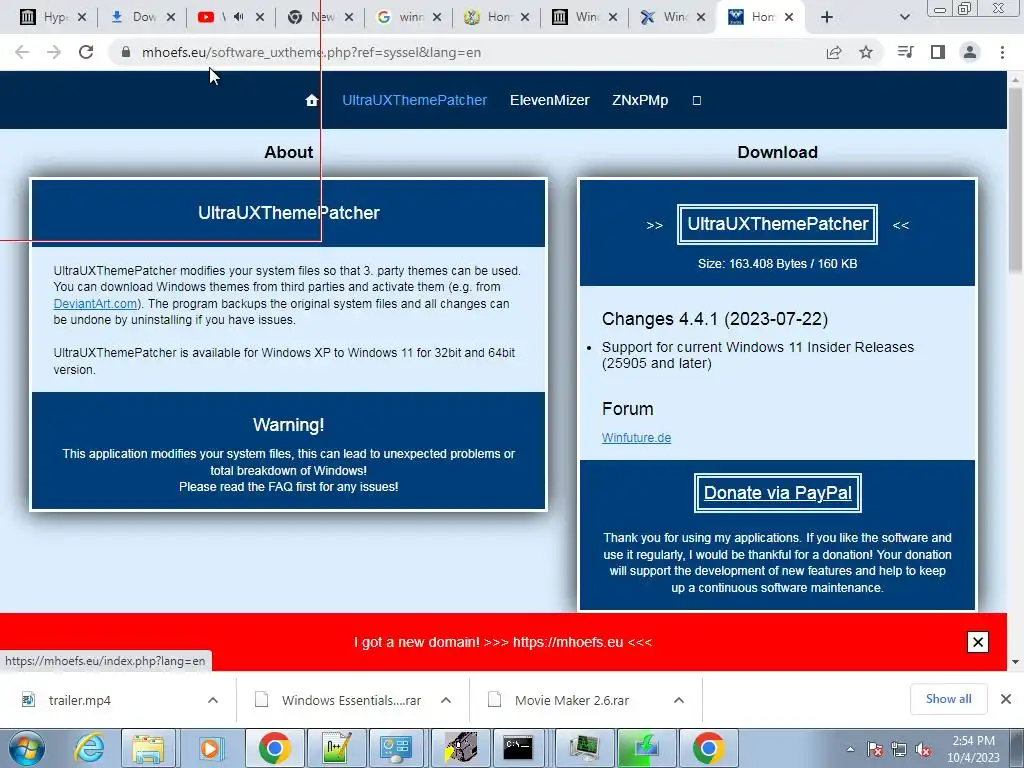The height and width of the screenshot is (768, 1024).
Task: Open the first Chrome taskbar icon
Action: coord(274,748)
